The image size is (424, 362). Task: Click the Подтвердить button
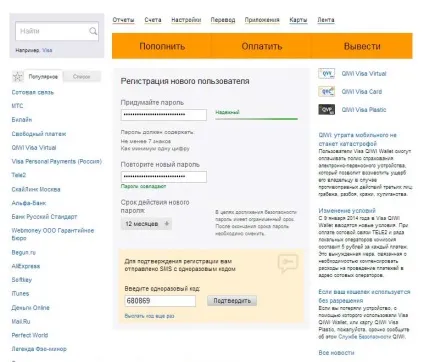pyautogui.click(x=232, y=301)
